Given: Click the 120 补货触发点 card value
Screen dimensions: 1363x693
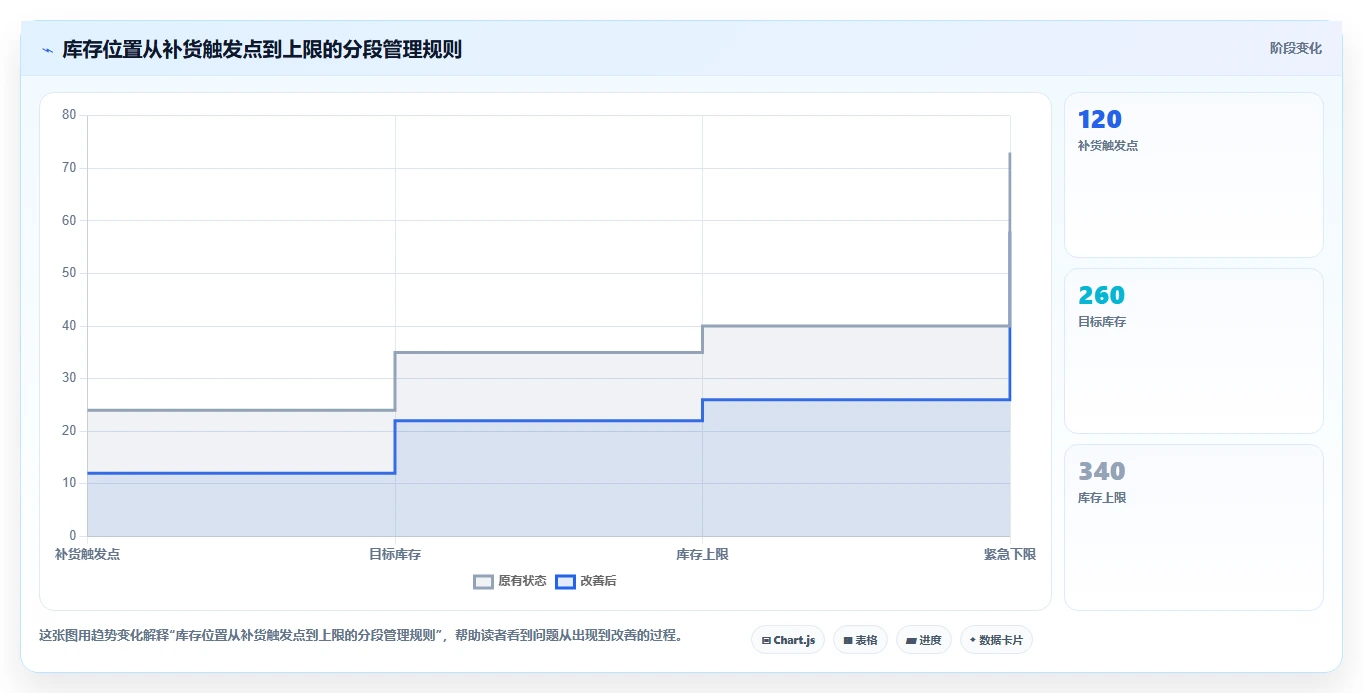Looking at the screenshot, I should (1100, 120).
